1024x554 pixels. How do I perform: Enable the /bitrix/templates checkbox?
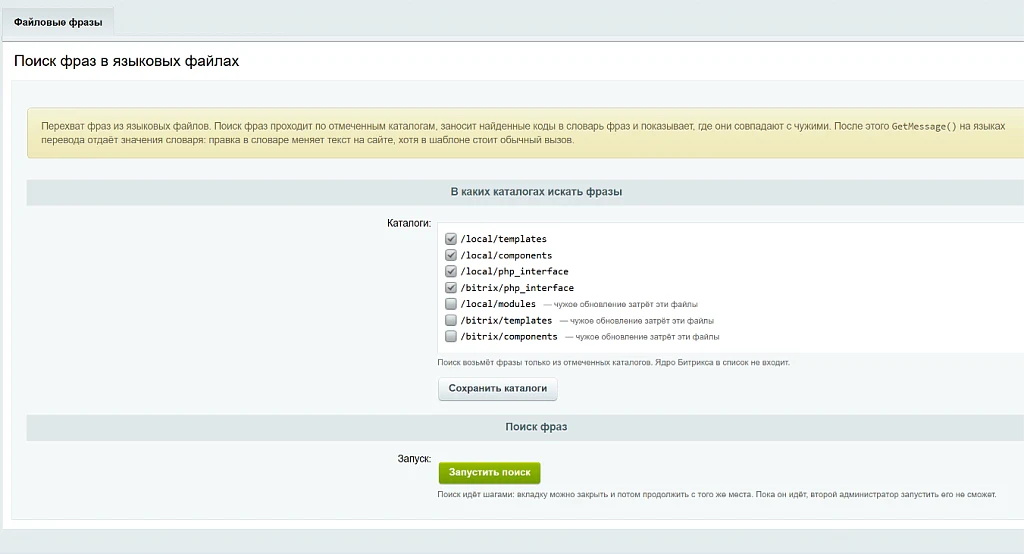tap(451, 320)
